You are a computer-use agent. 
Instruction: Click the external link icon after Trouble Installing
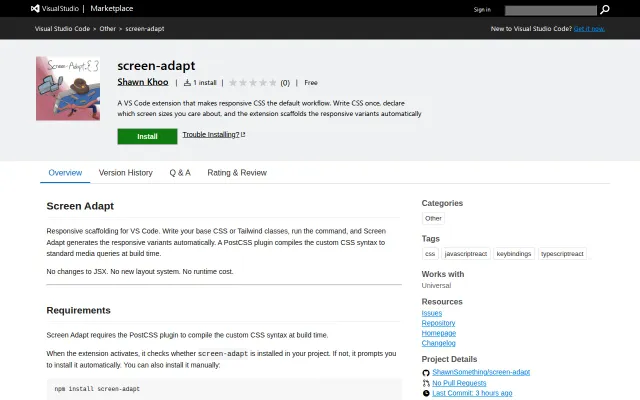[x=243, y=134]
